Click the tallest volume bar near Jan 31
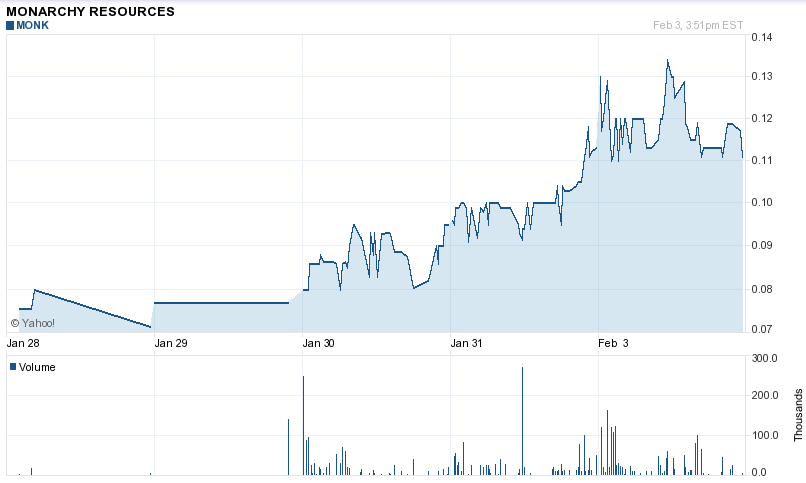806x483 pixels. pos(522,420)
